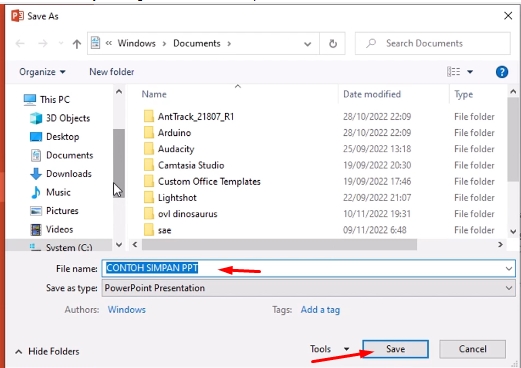Create a New folder
521x368 pixels.
tap(112, 72)
